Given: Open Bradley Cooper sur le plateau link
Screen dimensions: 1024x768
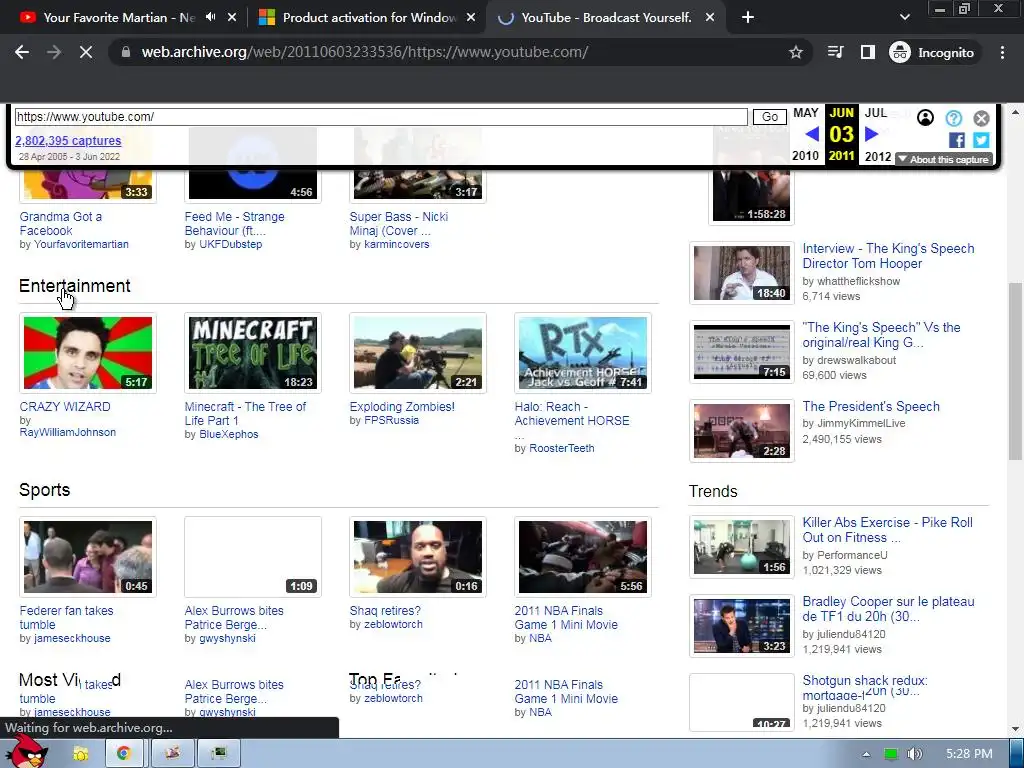Looking at the screenshot, I should click(888, 609).
